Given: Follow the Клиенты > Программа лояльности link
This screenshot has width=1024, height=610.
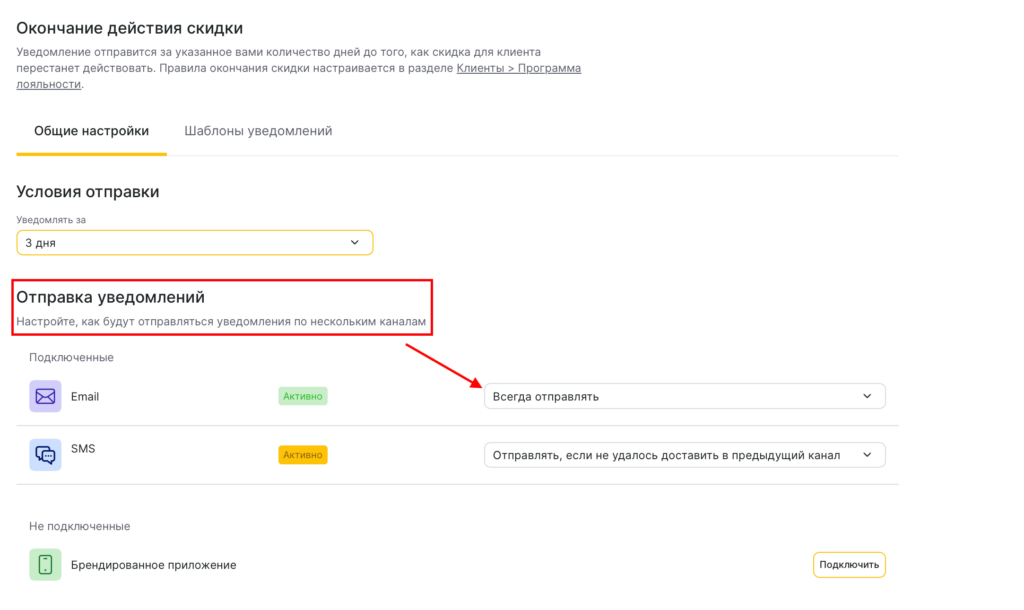Looking at the screenshot, I should pyautogui.click(x=518, y=69).
